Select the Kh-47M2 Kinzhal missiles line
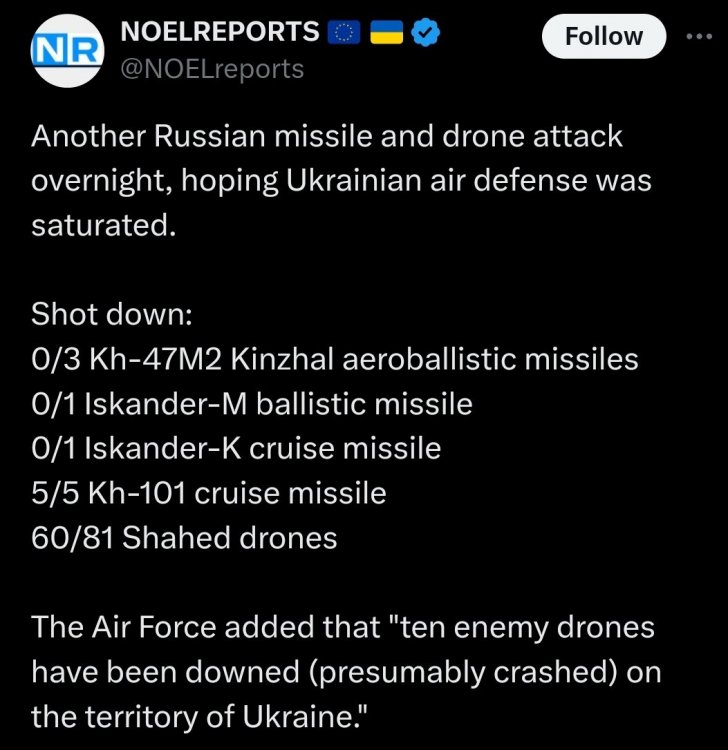Screen dimensions: 728x750 pyautogui.click(x=335, y=359)
